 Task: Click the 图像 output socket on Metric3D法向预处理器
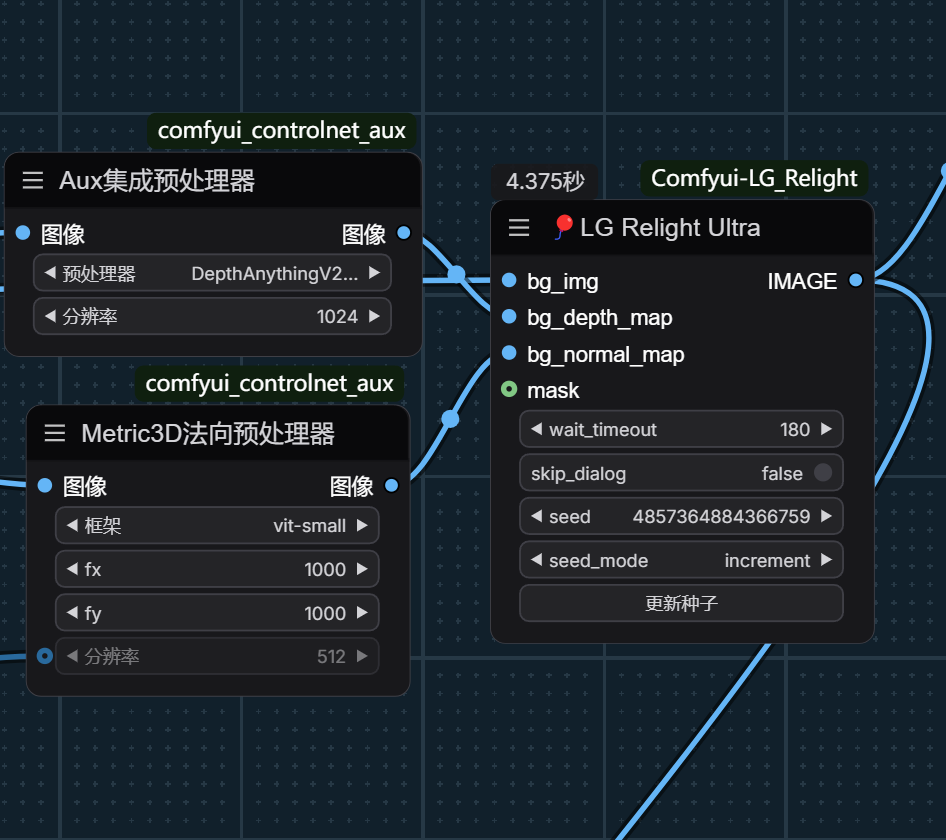click(392, 486)
